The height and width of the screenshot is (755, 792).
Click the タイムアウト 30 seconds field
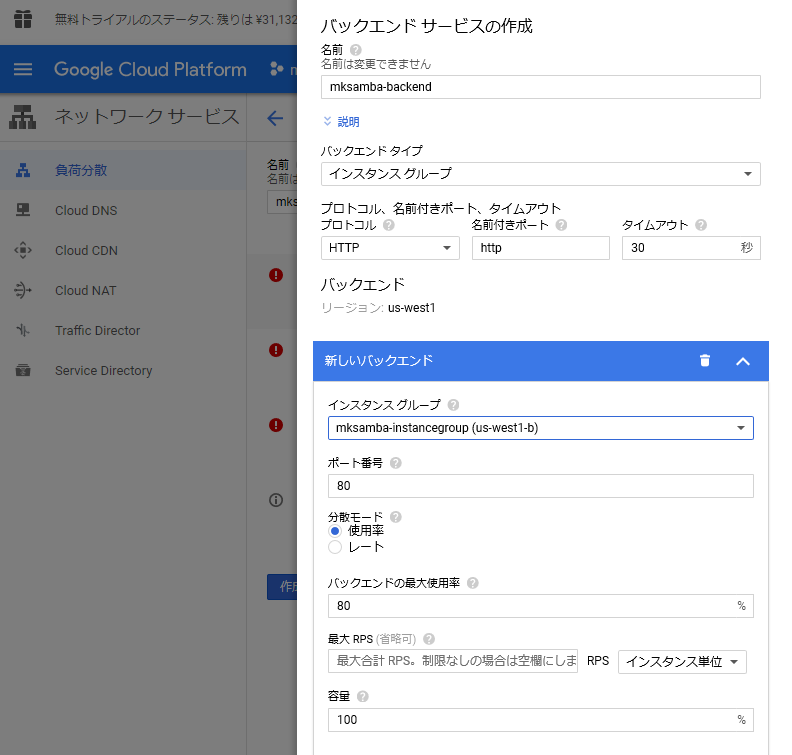(x=691, y=248)
